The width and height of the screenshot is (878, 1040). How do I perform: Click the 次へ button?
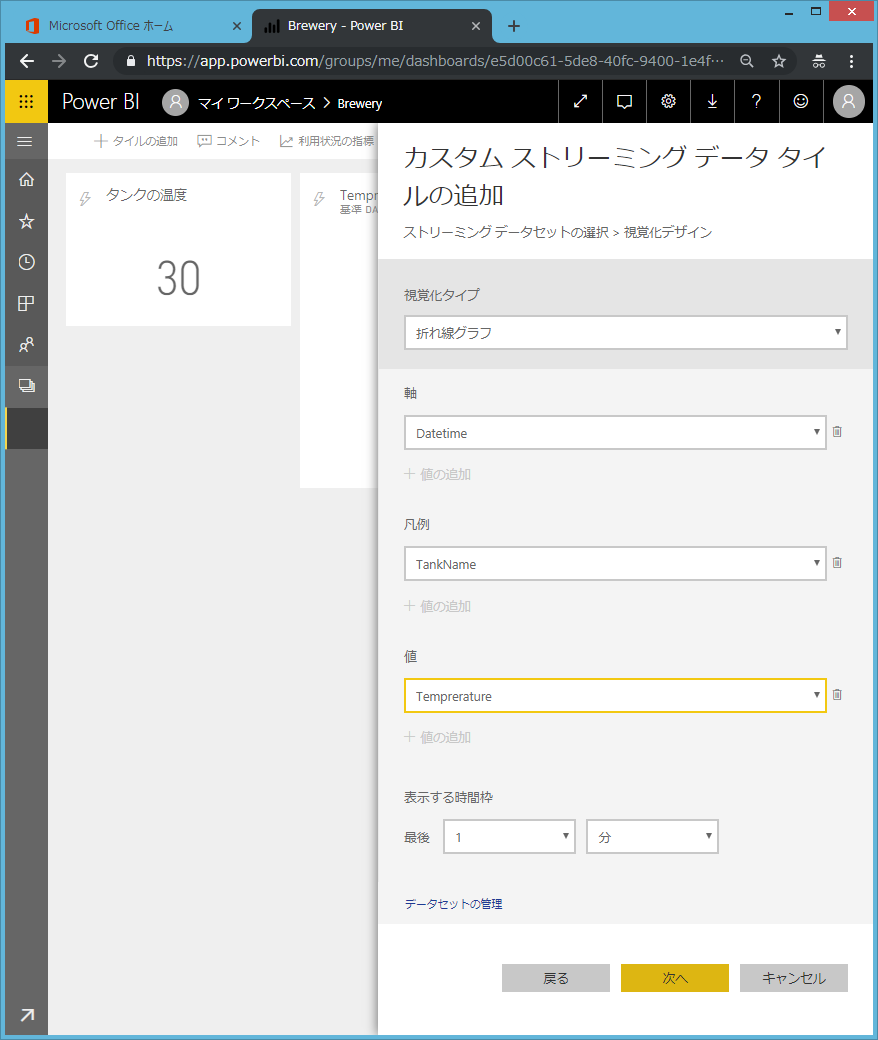click(x=674, y=978)
